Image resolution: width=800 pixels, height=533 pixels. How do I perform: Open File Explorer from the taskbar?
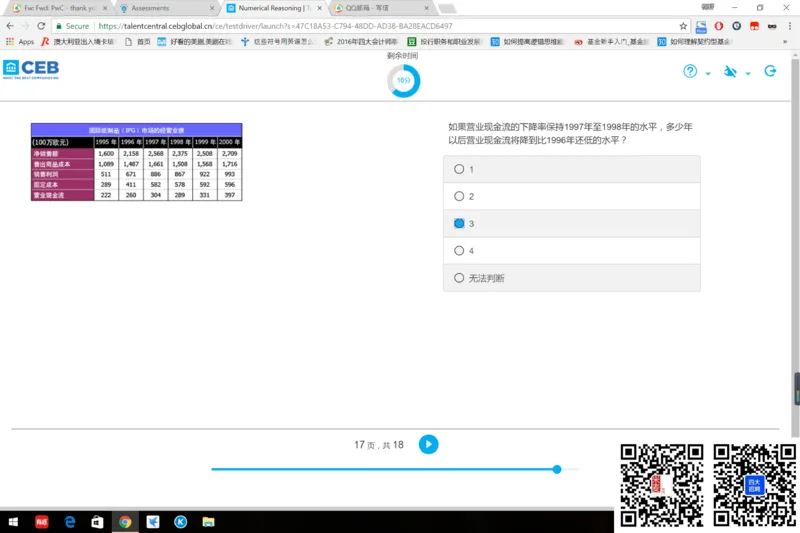[208, 522]
